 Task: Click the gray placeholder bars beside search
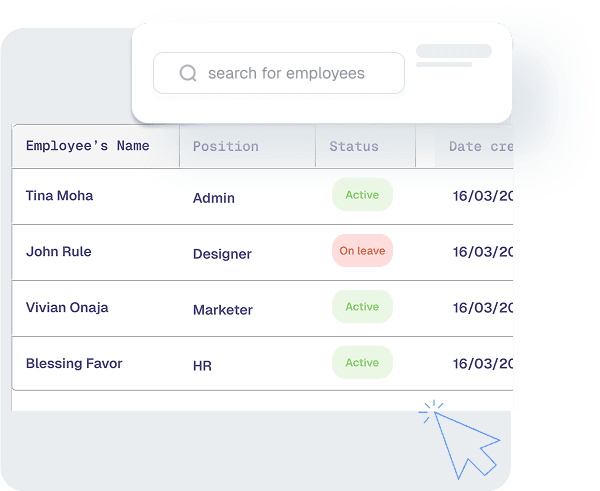coord(454,55)
